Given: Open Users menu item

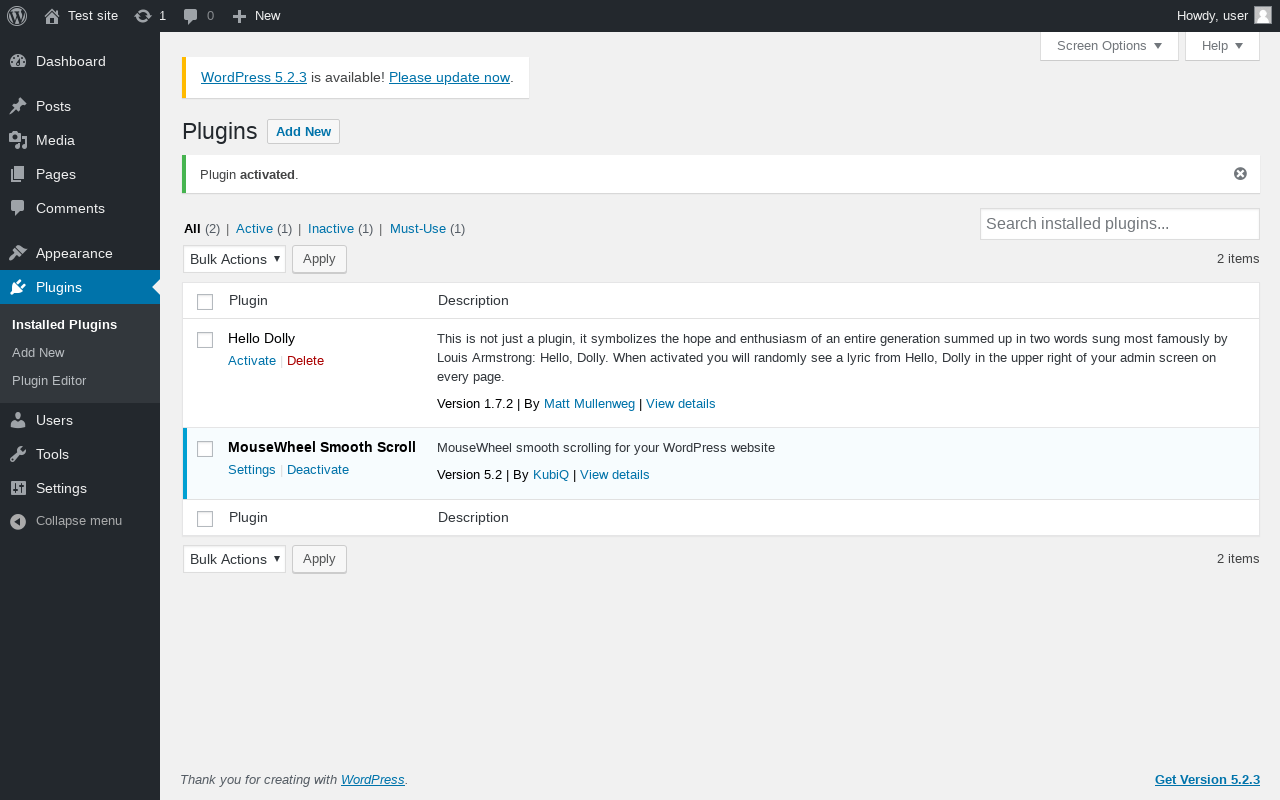Looking at the screenshot, I should [80, 420].
